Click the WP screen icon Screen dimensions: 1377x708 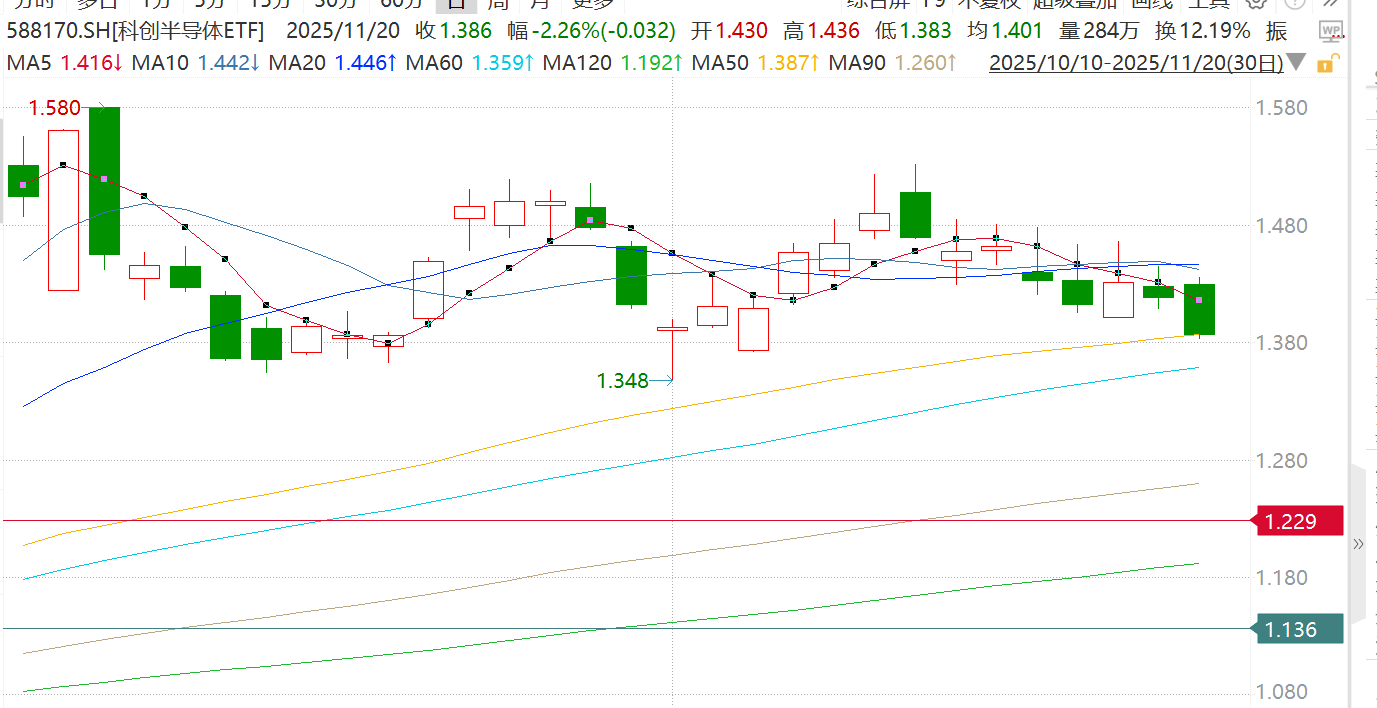(x=1330, y=31)
